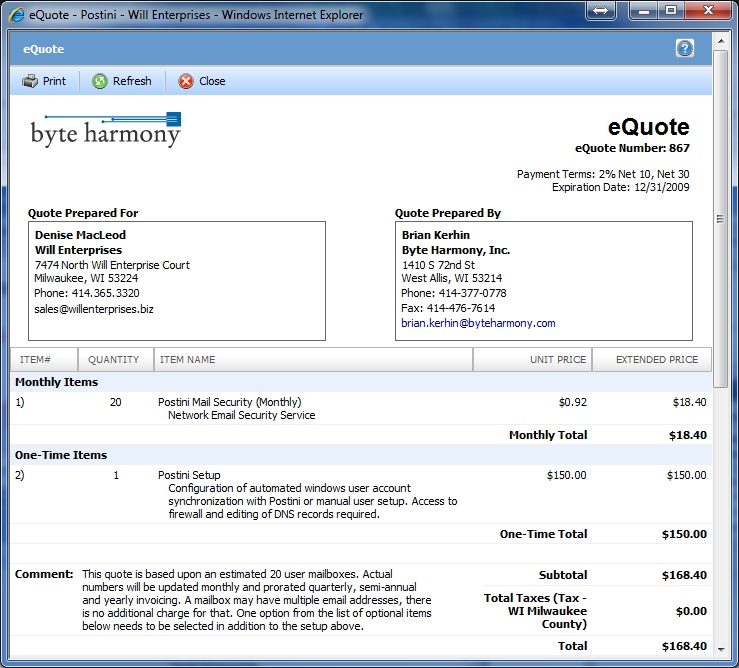
Task: Minimize the Internet Explorer window
Action: (644, 10)
